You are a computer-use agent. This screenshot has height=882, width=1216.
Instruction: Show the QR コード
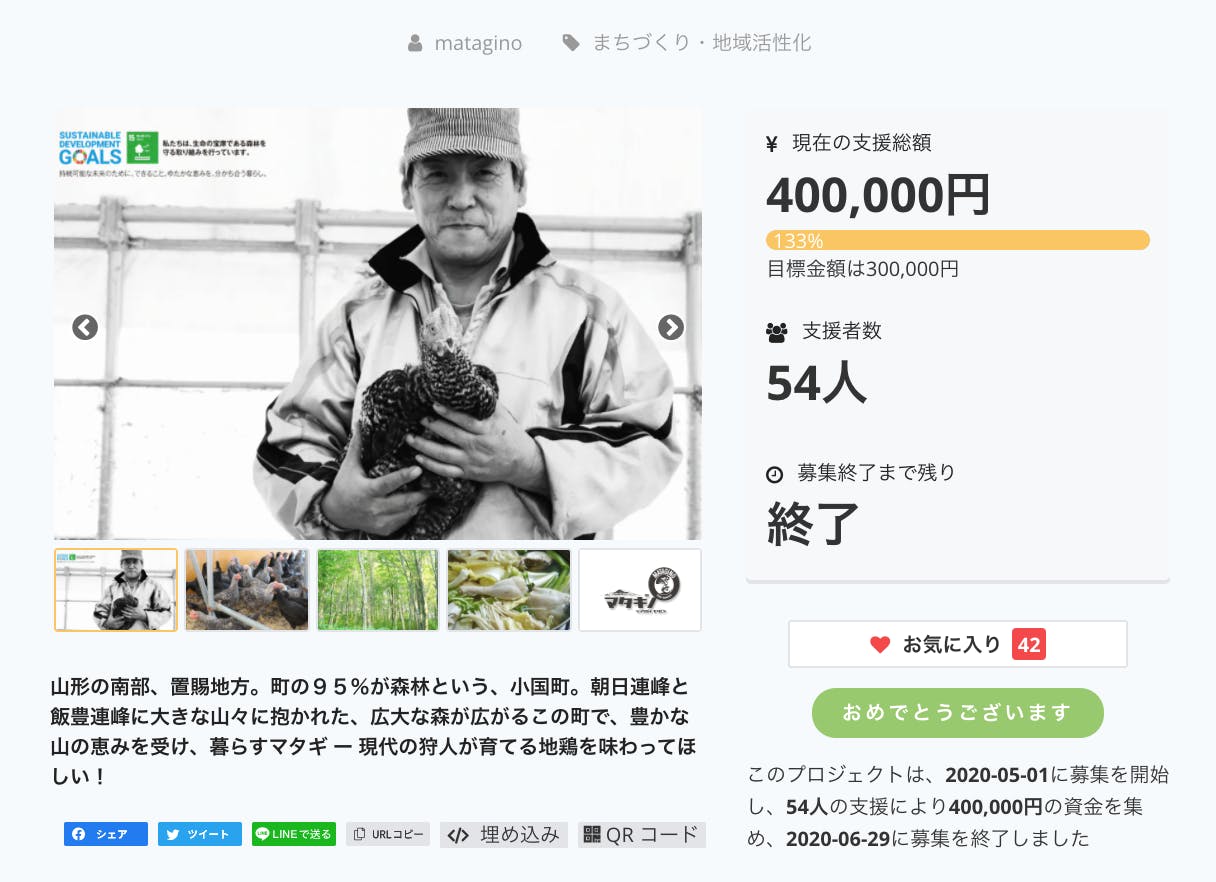click(642, 834)
